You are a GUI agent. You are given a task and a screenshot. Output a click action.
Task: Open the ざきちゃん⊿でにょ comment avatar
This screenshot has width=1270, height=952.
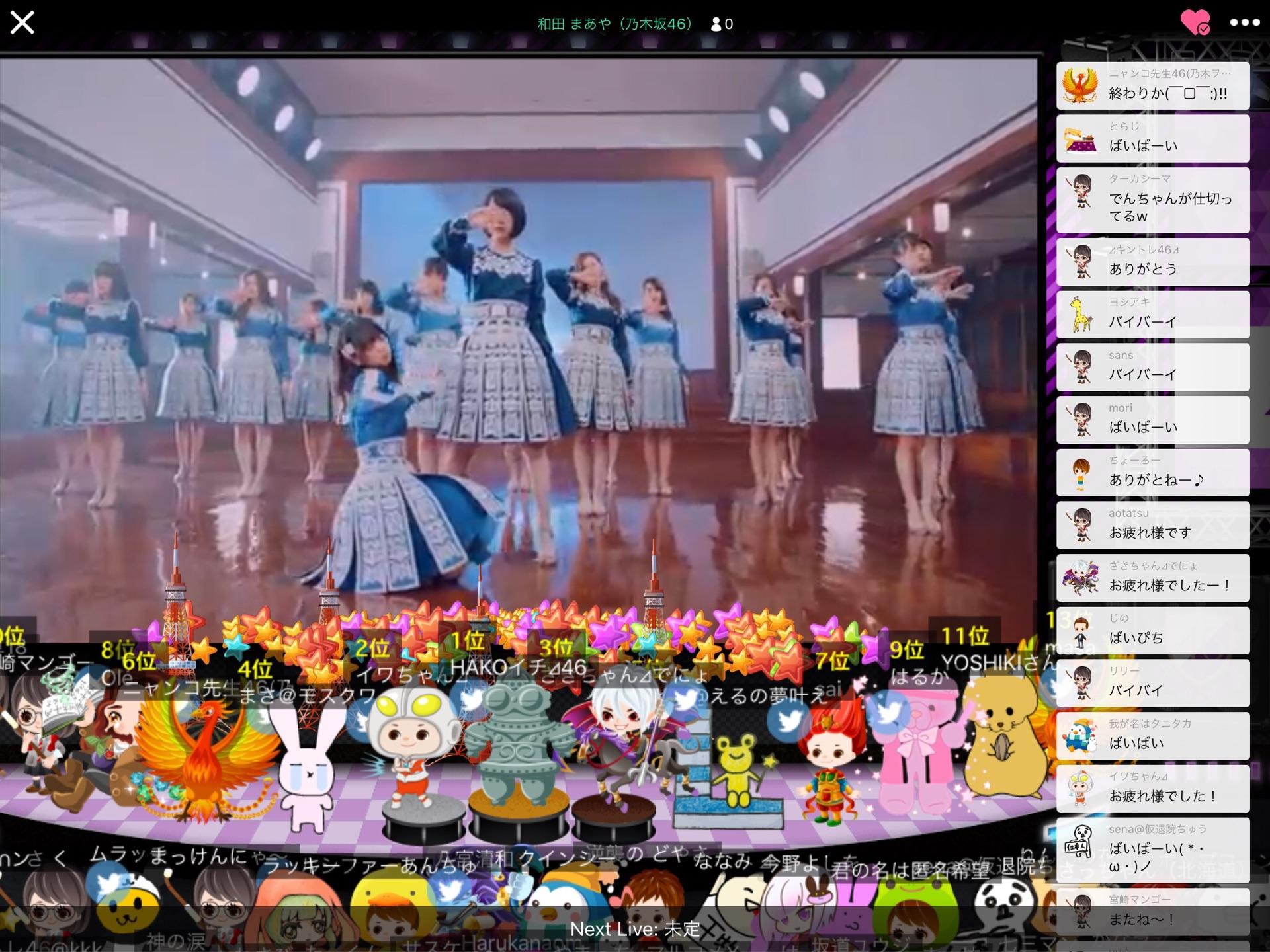1080,578
